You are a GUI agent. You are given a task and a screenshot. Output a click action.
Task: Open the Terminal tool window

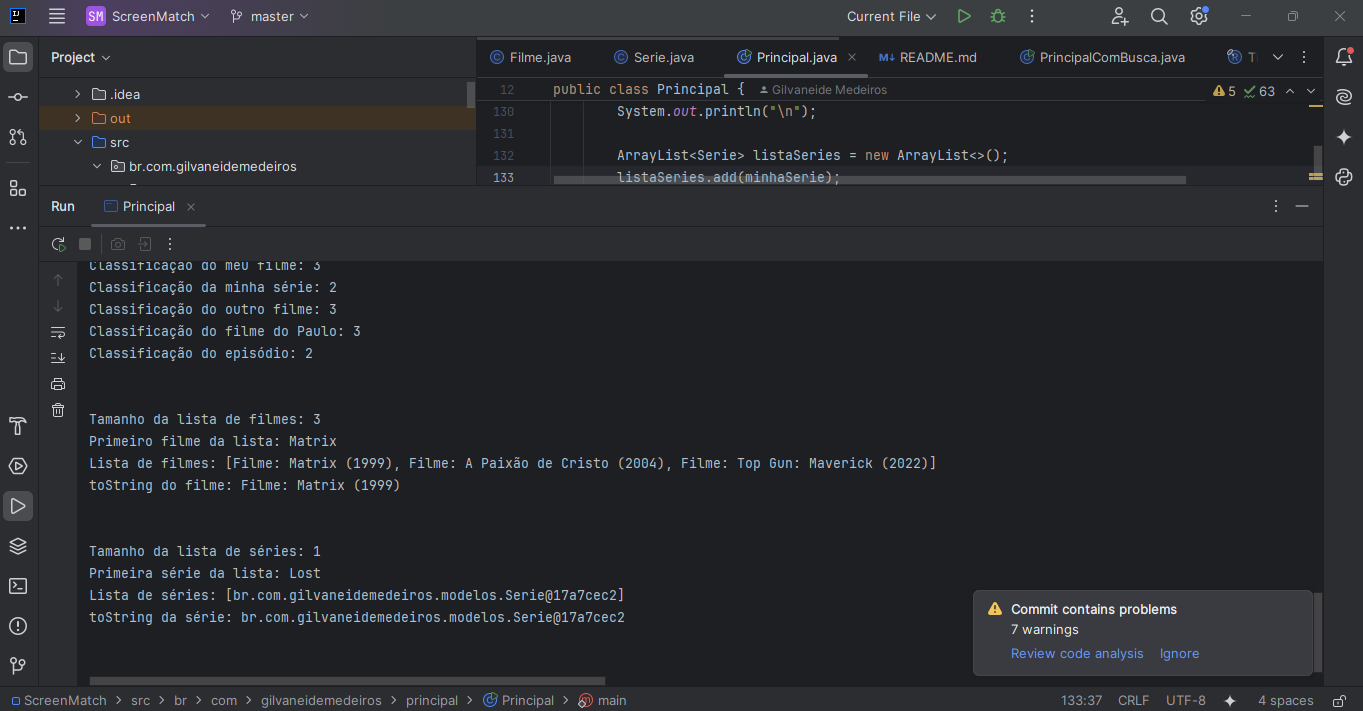tap(18, 586)
